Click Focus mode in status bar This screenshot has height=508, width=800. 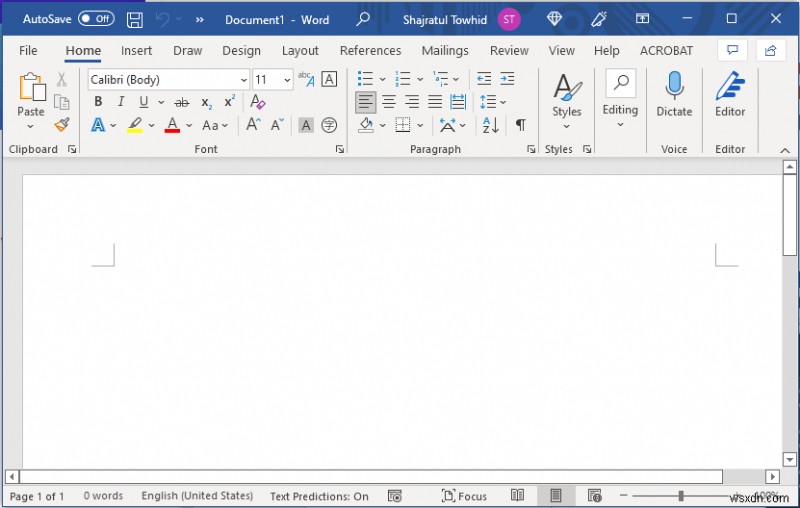pyautogui.click(x=464, y=496)
